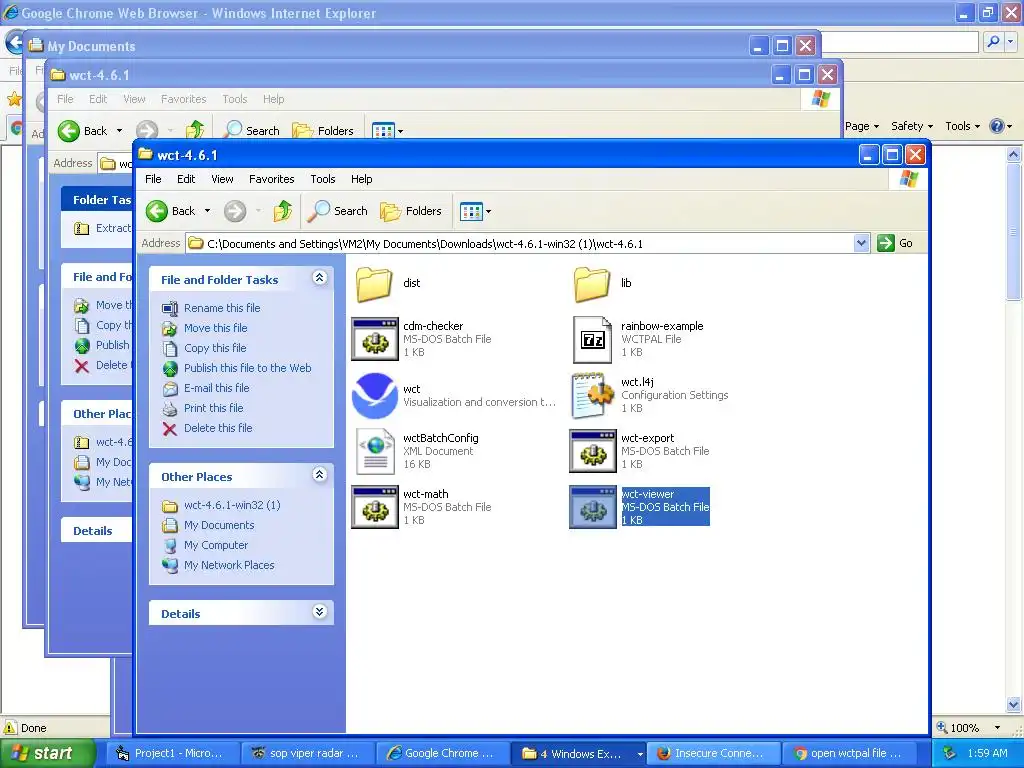This screenshot has width=1024, height=768.
Task: Collapse the File and Folder Tasks panel
Action: [319, 278]
